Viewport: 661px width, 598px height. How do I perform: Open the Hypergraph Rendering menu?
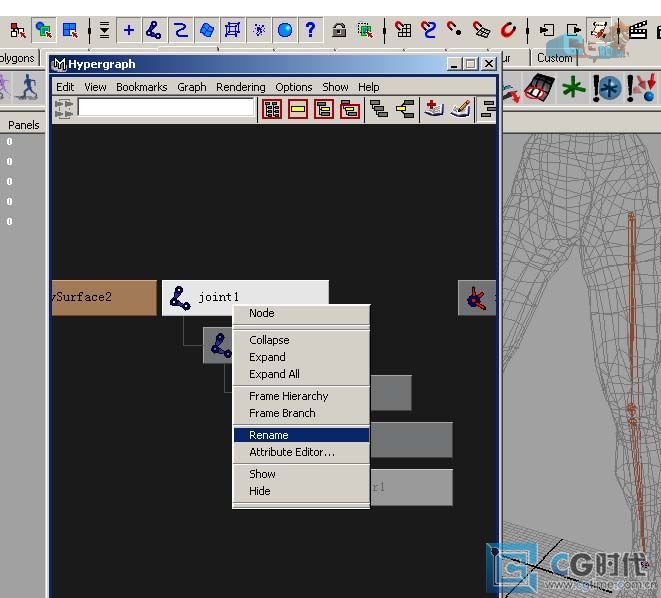click(x=241, y=87)
